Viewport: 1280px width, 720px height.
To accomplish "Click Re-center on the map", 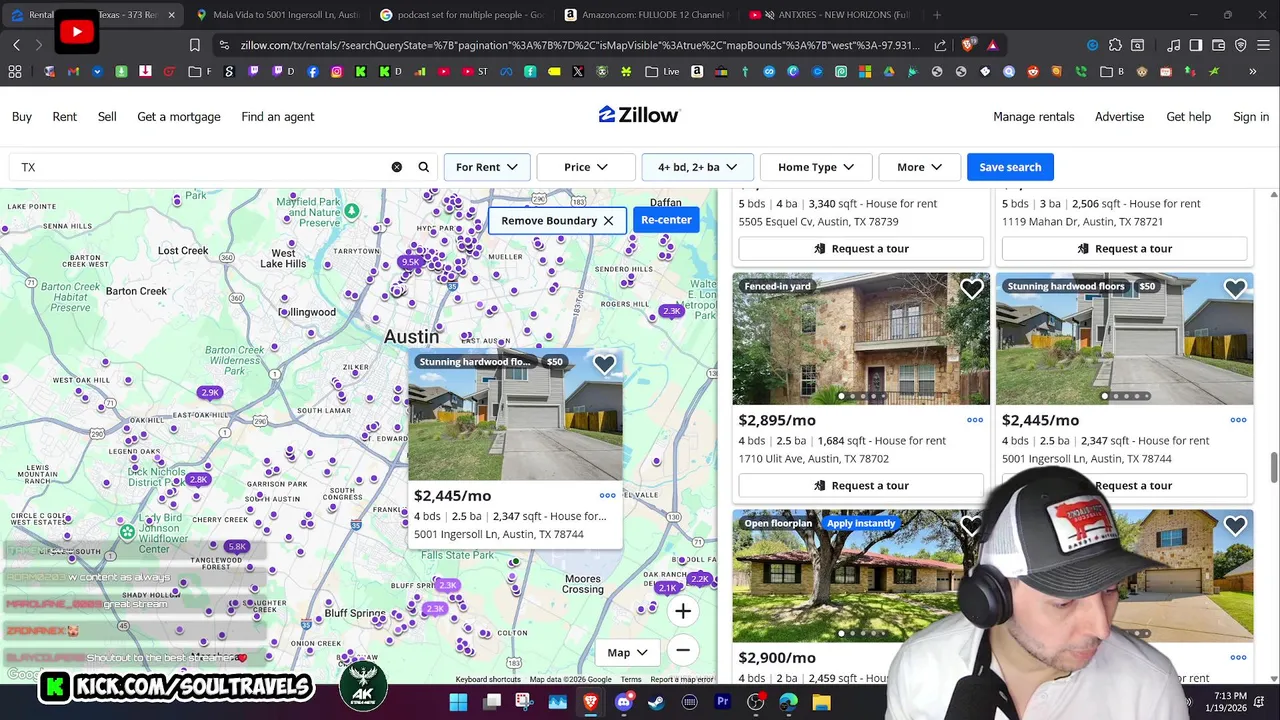I will (666, 220).
